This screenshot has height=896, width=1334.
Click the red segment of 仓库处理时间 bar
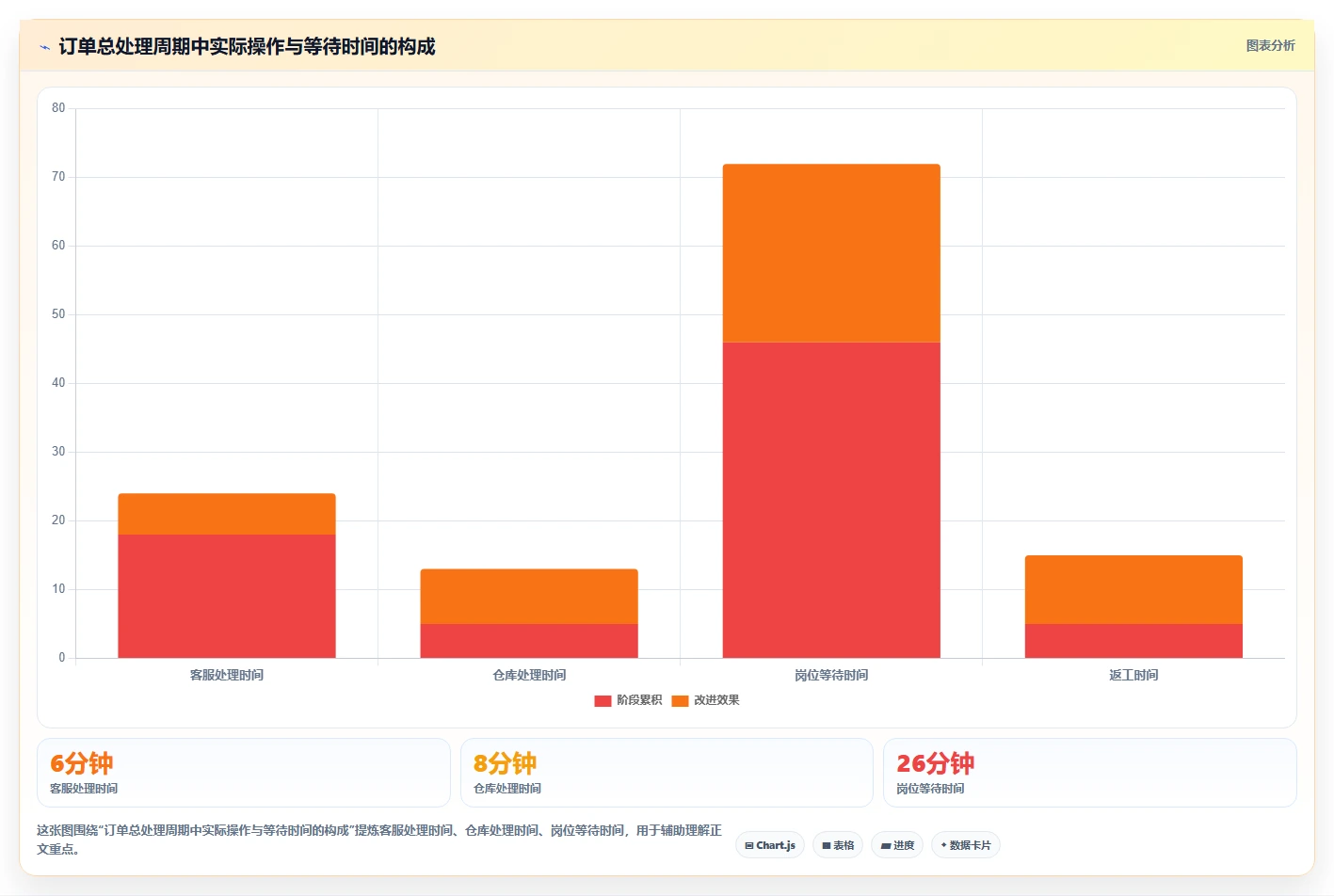(x=529, y=641)
